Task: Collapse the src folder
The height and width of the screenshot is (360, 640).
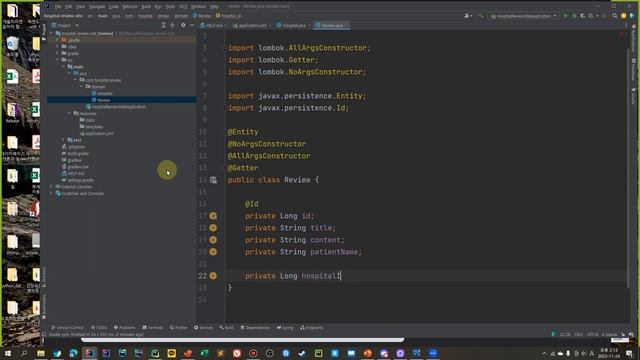Action: click(x=58, y=60)
